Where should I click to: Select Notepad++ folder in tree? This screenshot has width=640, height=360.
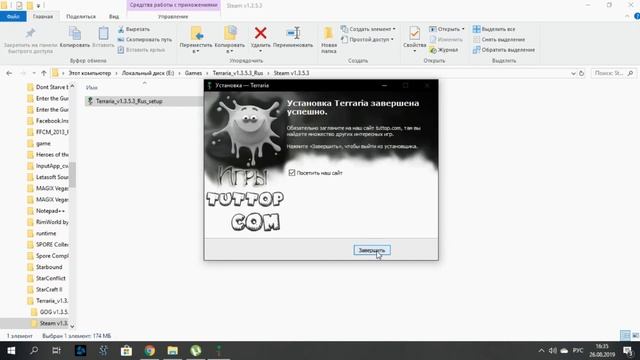[x=46, y=211]
